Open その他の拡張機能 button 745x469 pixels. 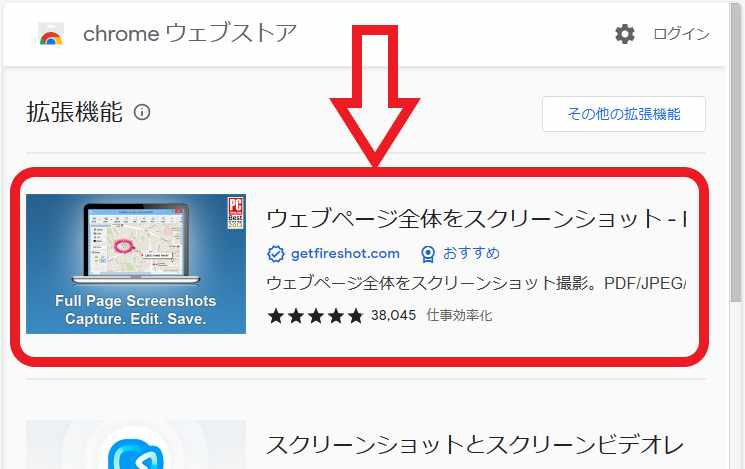(x=624, y=114)
